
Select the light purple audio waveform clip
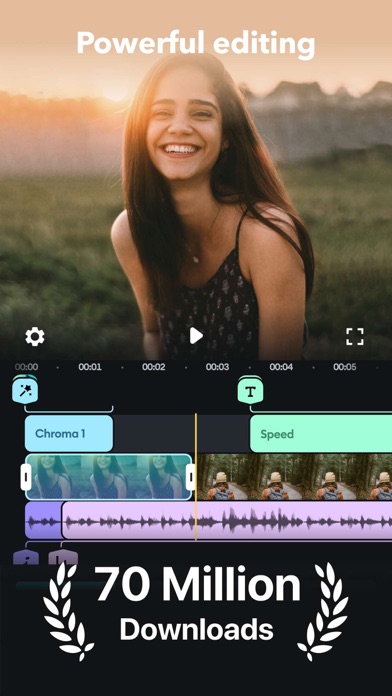click(x=227, y=521)
